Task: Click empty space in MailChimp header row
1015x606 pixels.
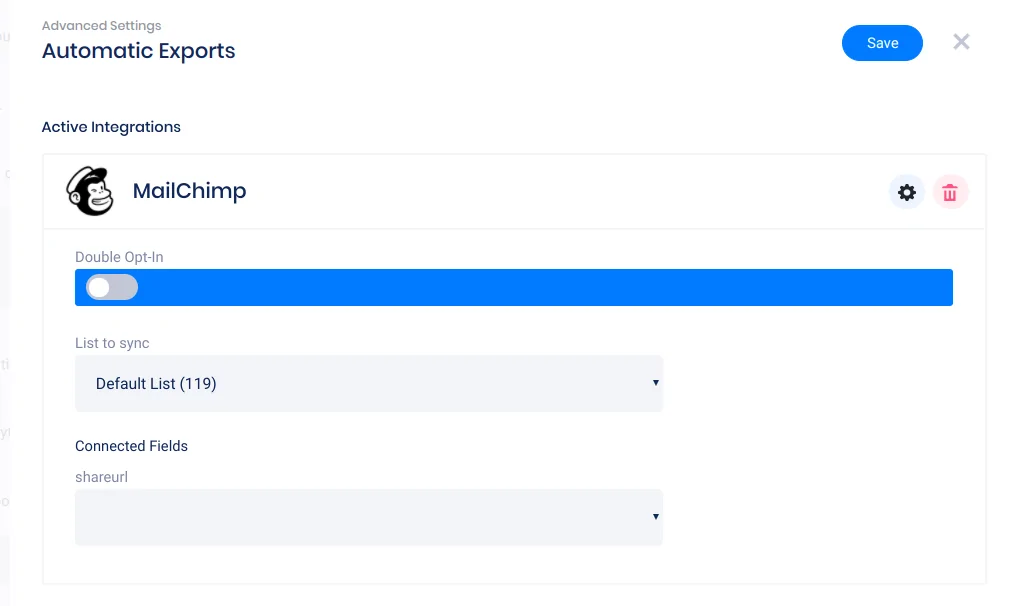Action: pyautogui.click(x=560, y=192)
